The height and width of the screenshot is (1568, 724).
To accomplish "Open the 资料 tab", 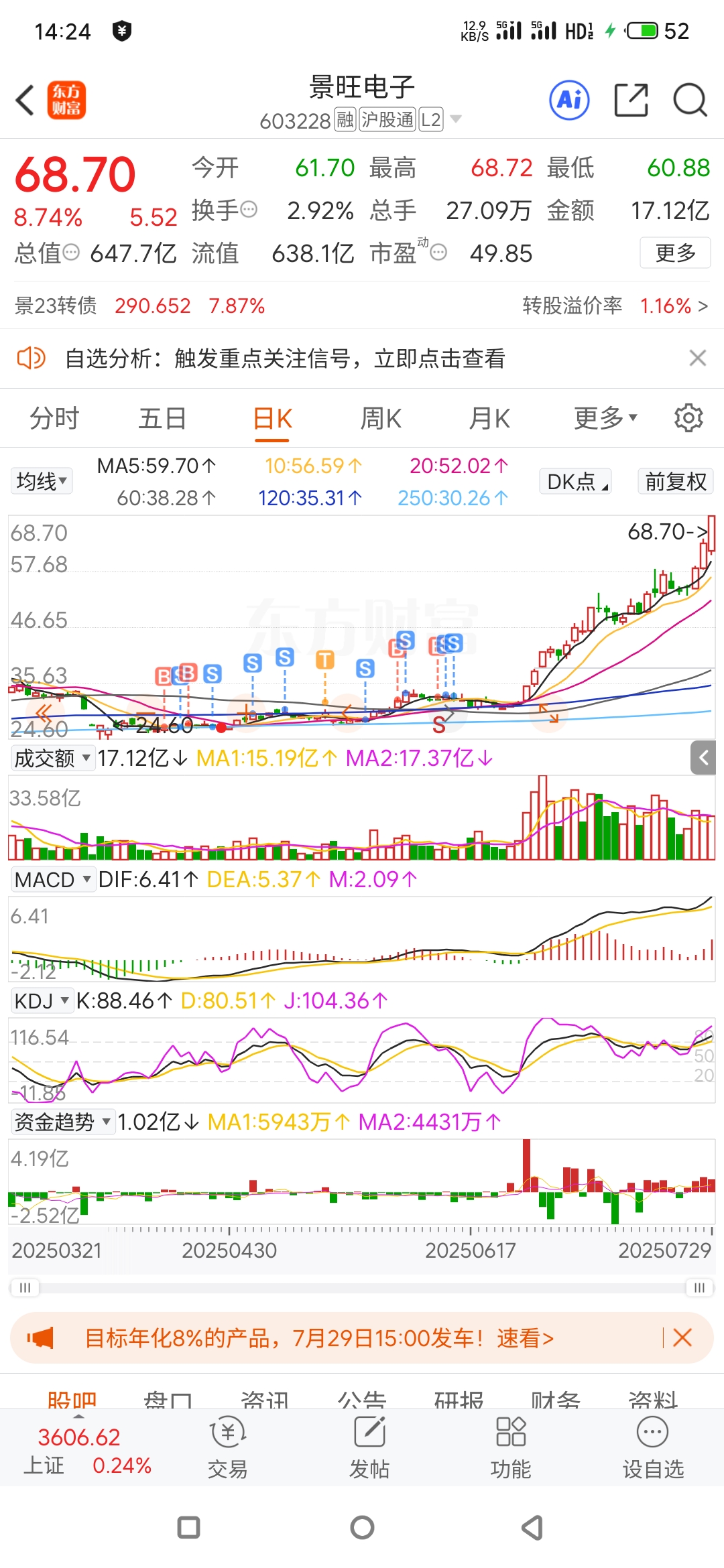I will 653,1399.
